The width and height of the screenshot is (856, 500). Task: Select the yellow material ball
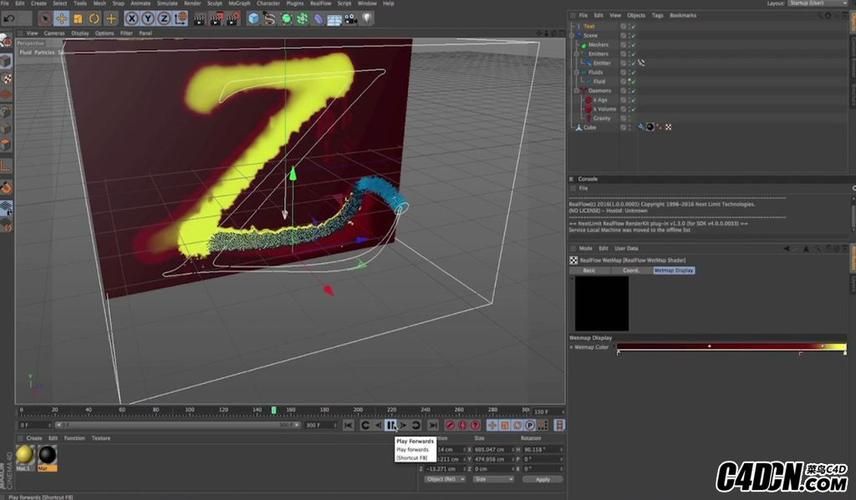pyautogui.click(x=25, y=455)
